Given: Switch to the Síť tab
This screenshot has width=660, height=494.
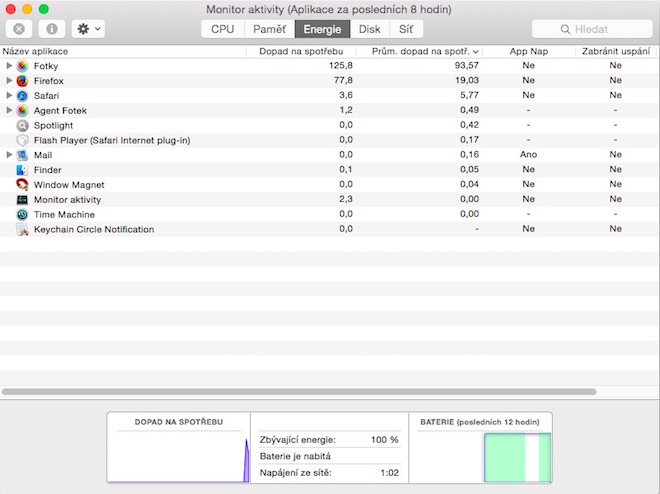Looking at the screenshot, I should pos(405,29).
